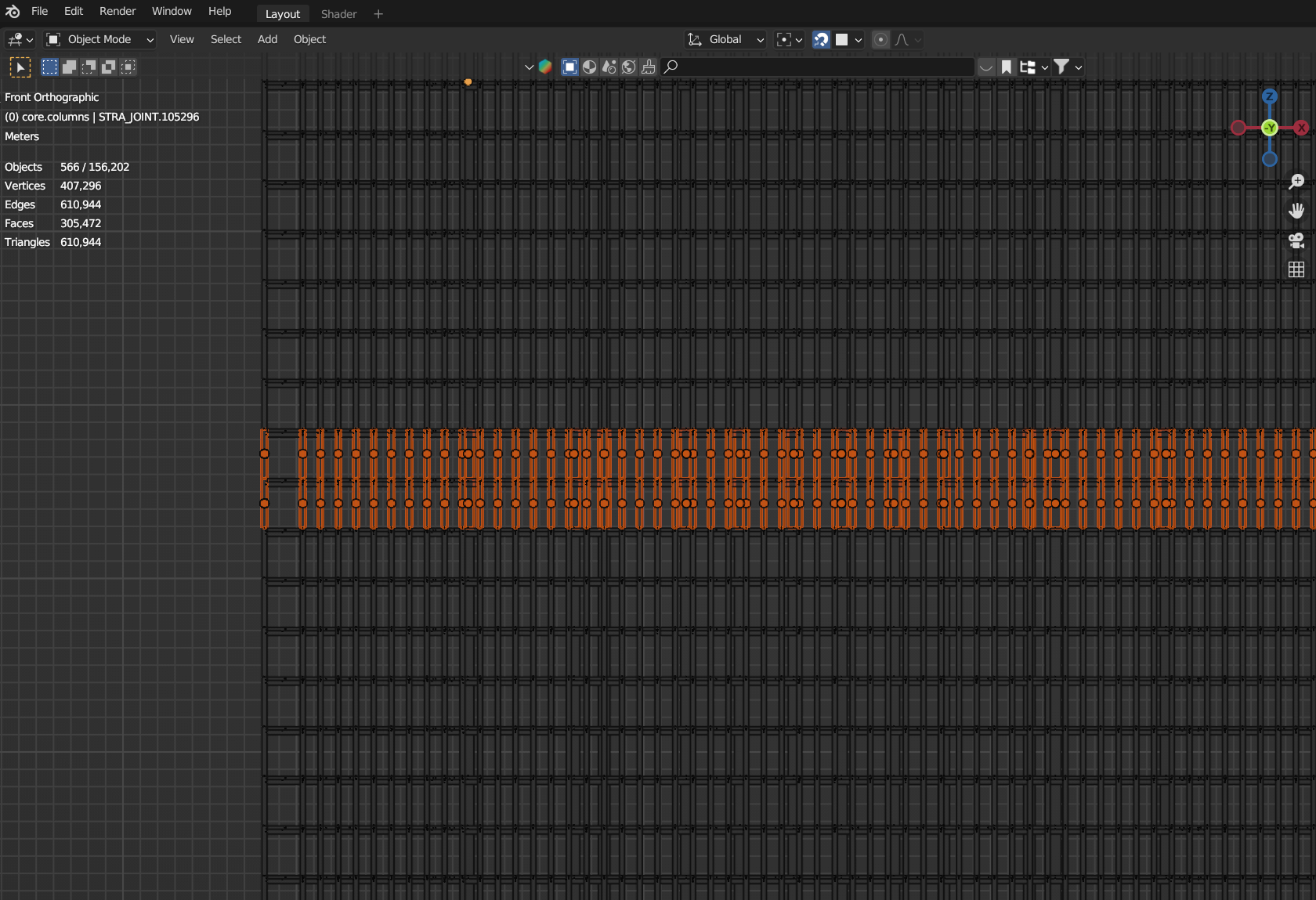Switch to the globe shading mode
Image resolution: width=1316 pixels, height=900 pixels.
[628, 67]
